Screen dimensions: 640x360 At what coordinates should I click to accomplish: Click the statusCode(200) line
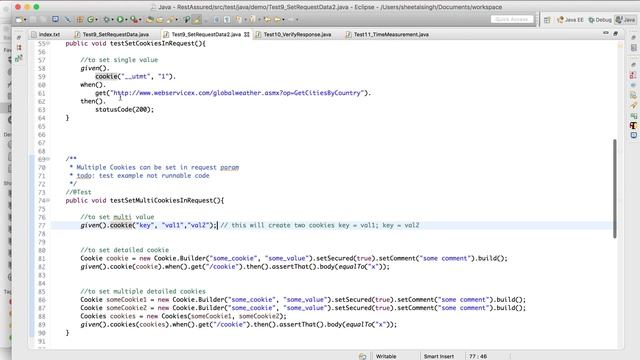click(x=124, y=109)
